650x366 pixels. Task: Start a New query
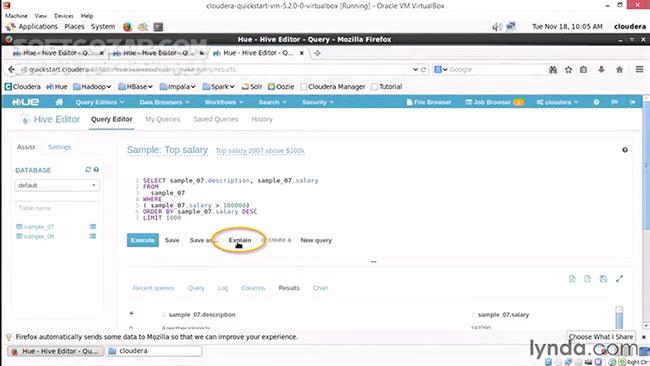316,240
